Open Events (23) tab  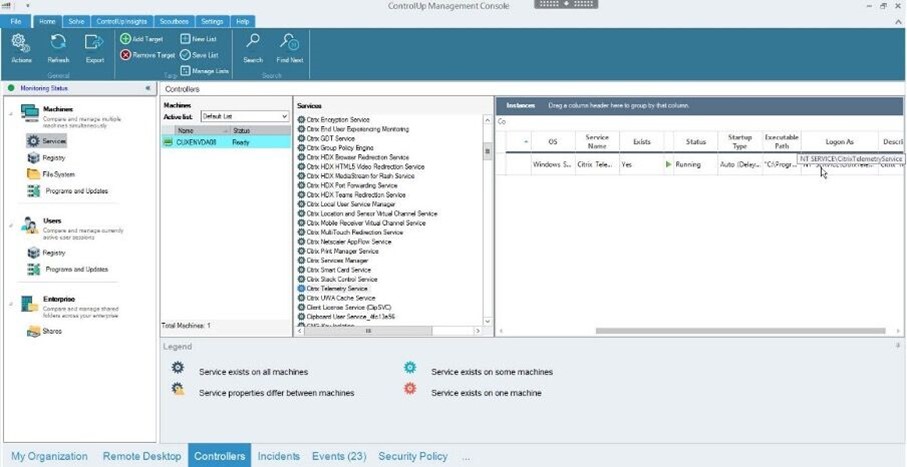coord(339,457)
